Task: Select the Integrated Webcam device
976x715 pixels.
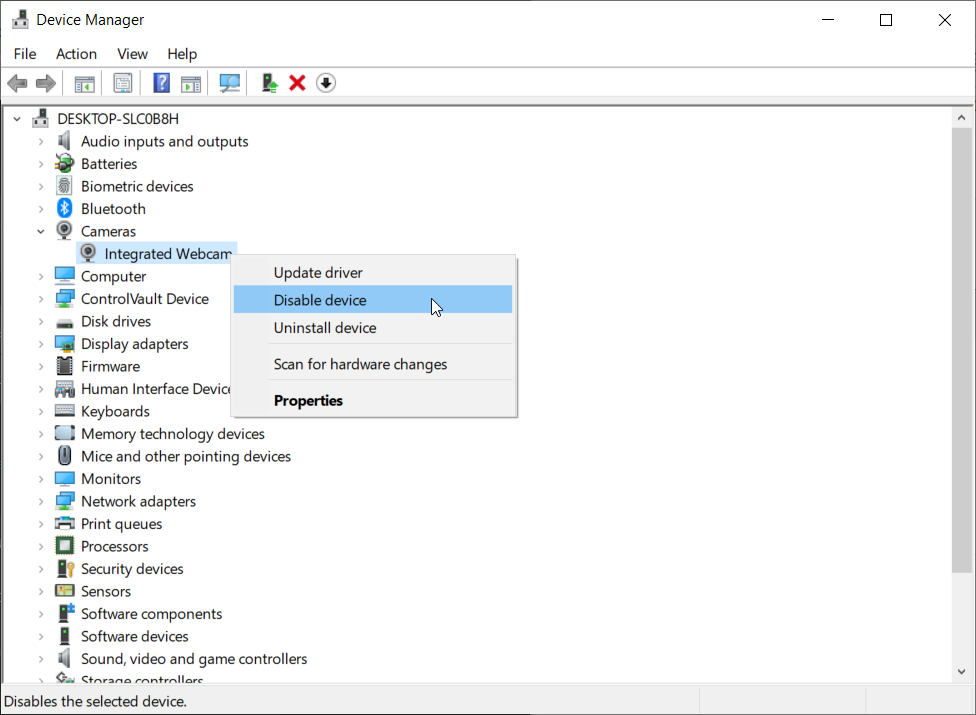Action: click(x=166, y=253)
